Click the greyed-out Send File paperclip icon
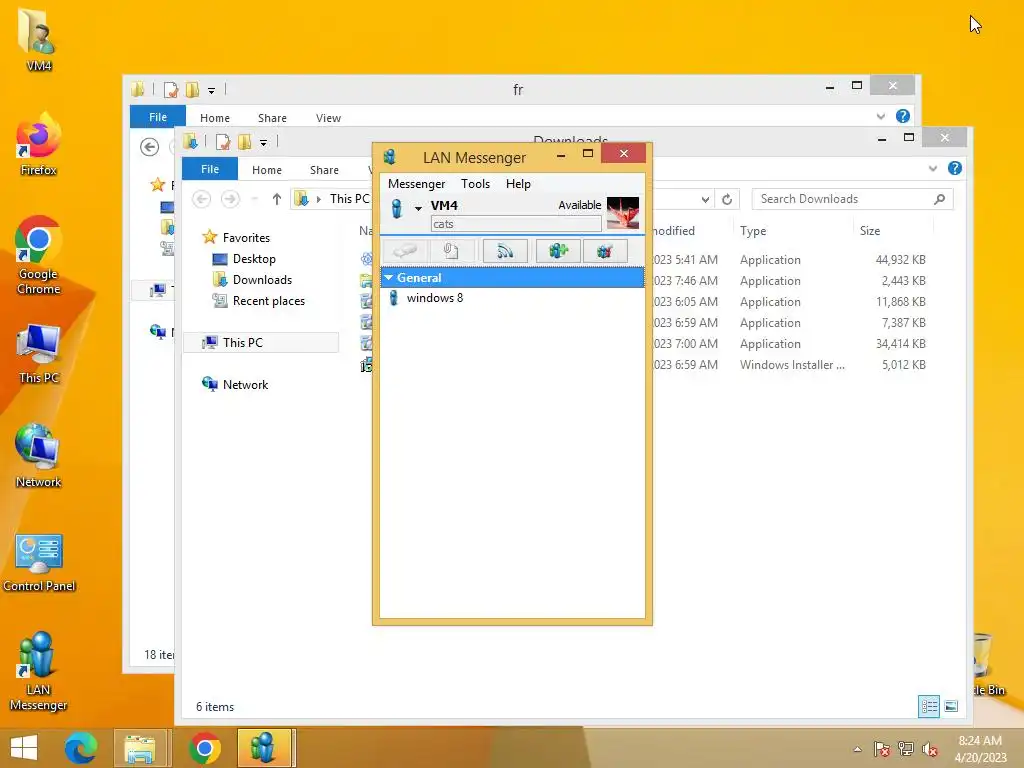 [x=451, y=251]
